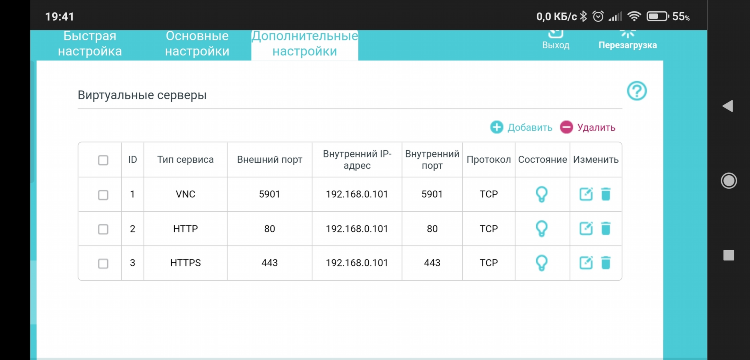Viewport: 750px width, 360px height.
Task: Click Добавить to add a virtual server
Action: (x=521, y=127)
